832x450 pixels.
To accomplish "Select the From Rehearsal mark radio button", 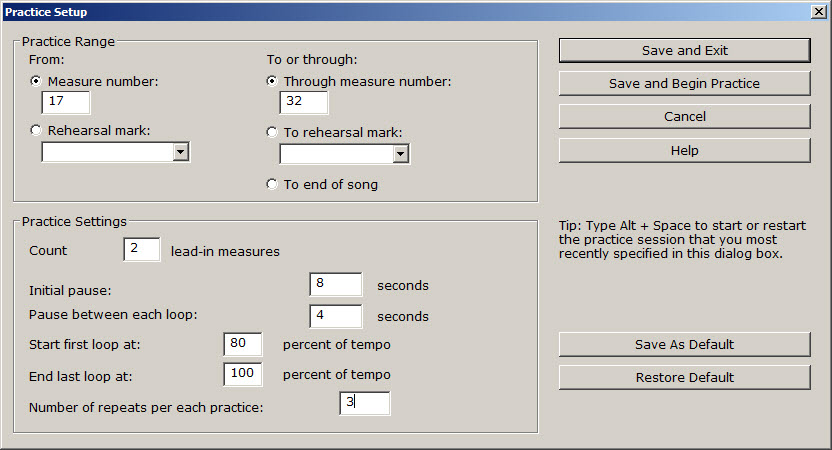I will [37, 129].
